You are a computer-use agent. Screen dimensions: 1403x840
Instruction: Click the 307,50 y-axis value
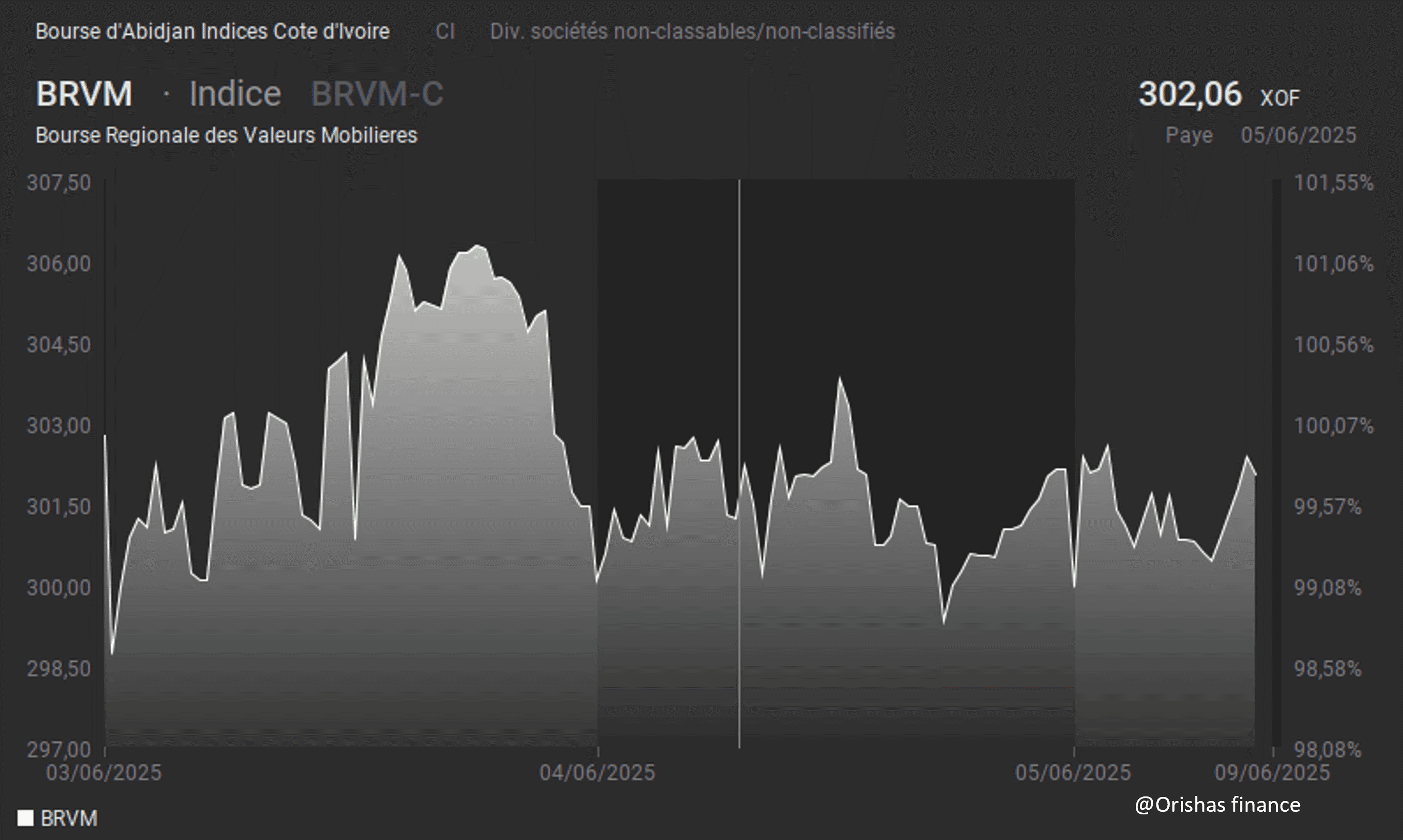click(59, 183)
